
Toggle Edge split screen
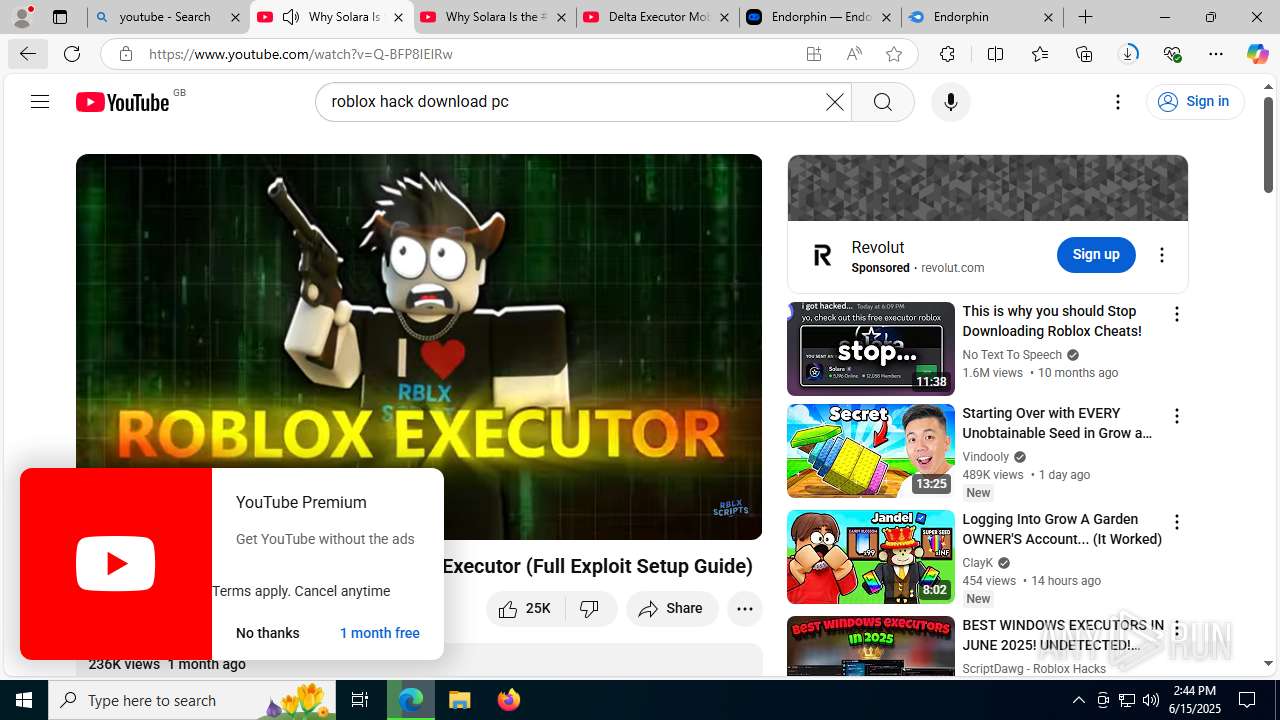(995, 54)
